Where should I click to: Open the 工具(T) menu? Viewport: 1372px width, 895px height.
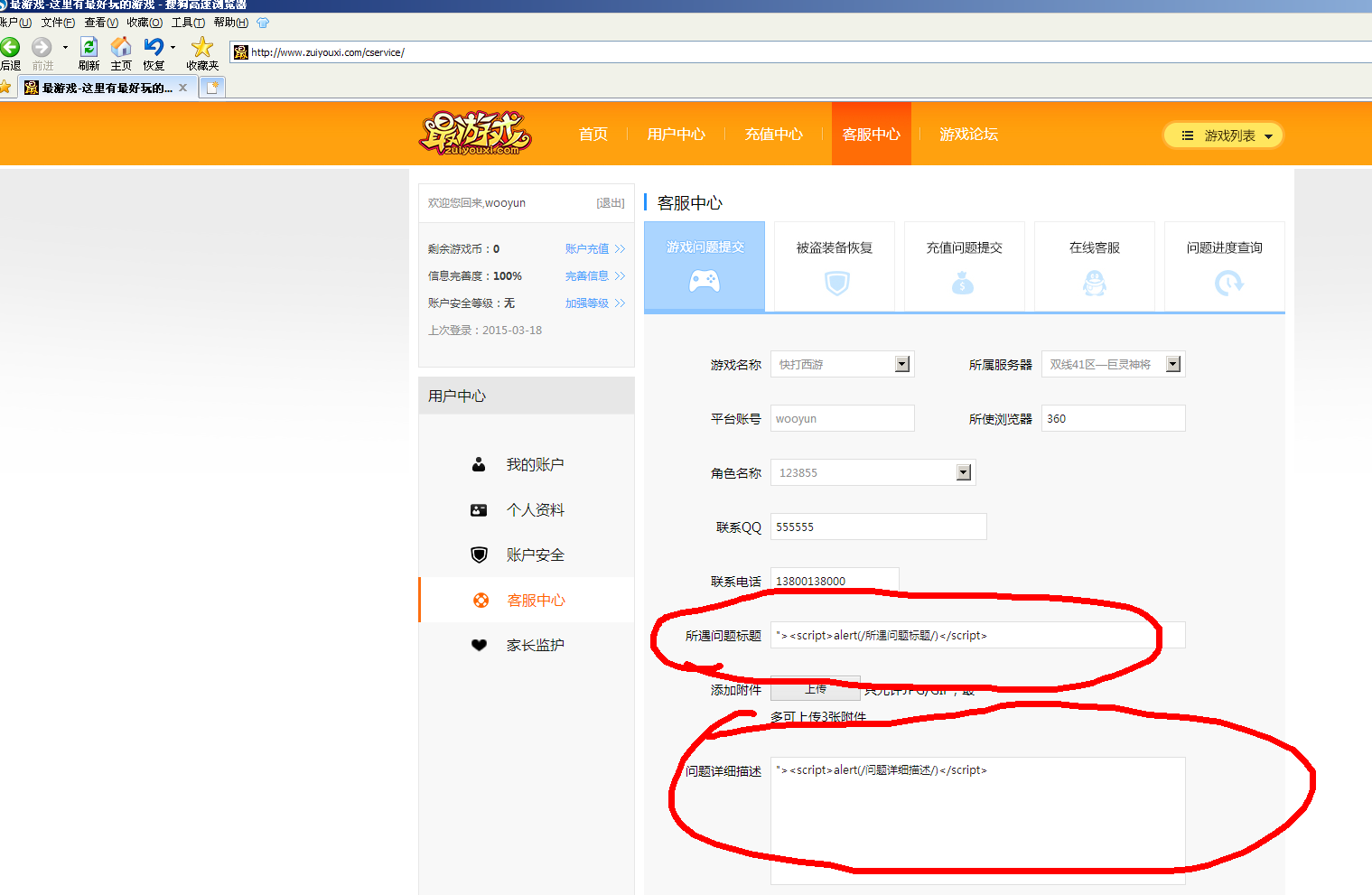188,23
